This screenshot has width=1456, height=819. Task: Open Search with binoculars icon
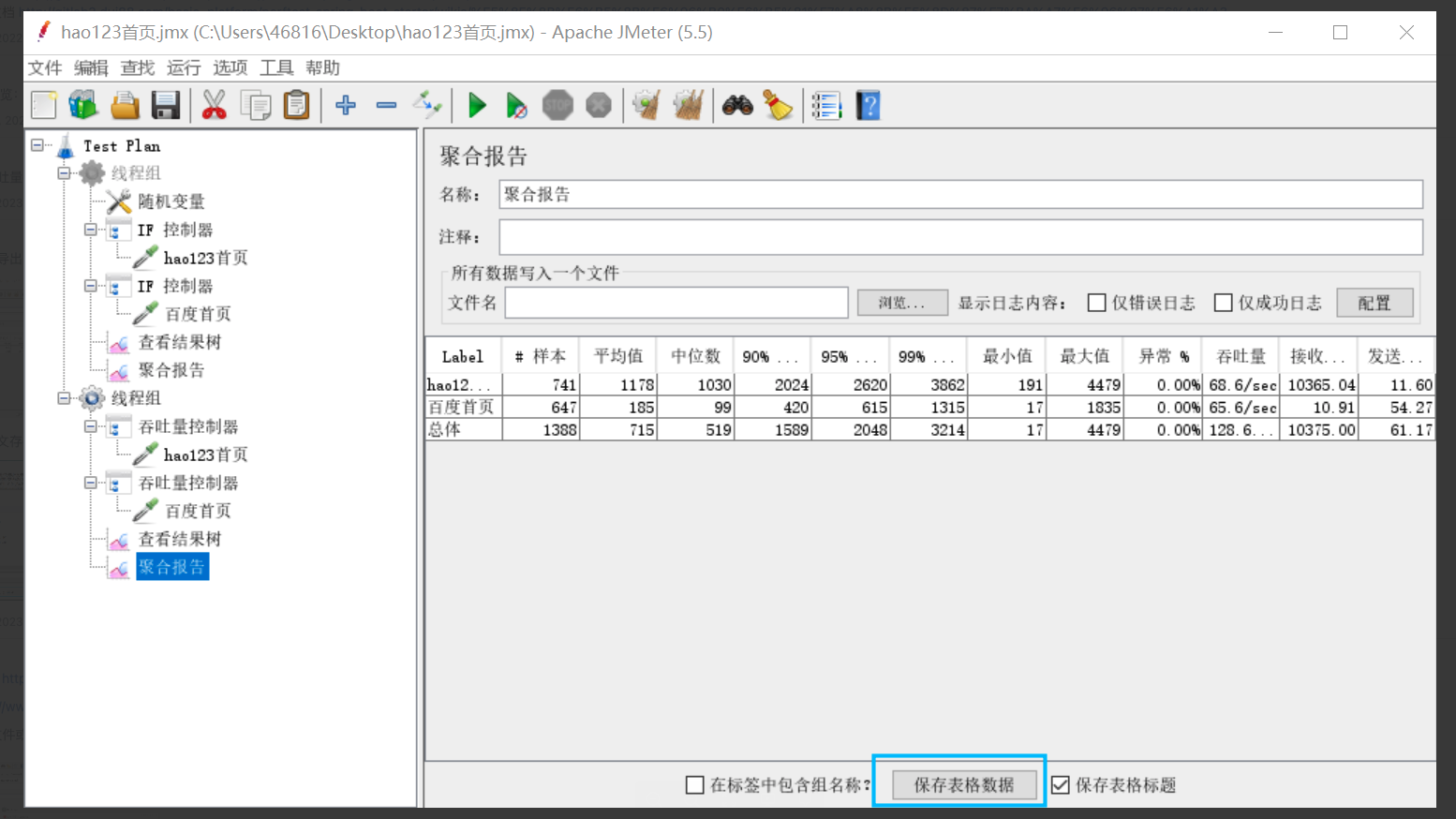[x=737, y=105]
